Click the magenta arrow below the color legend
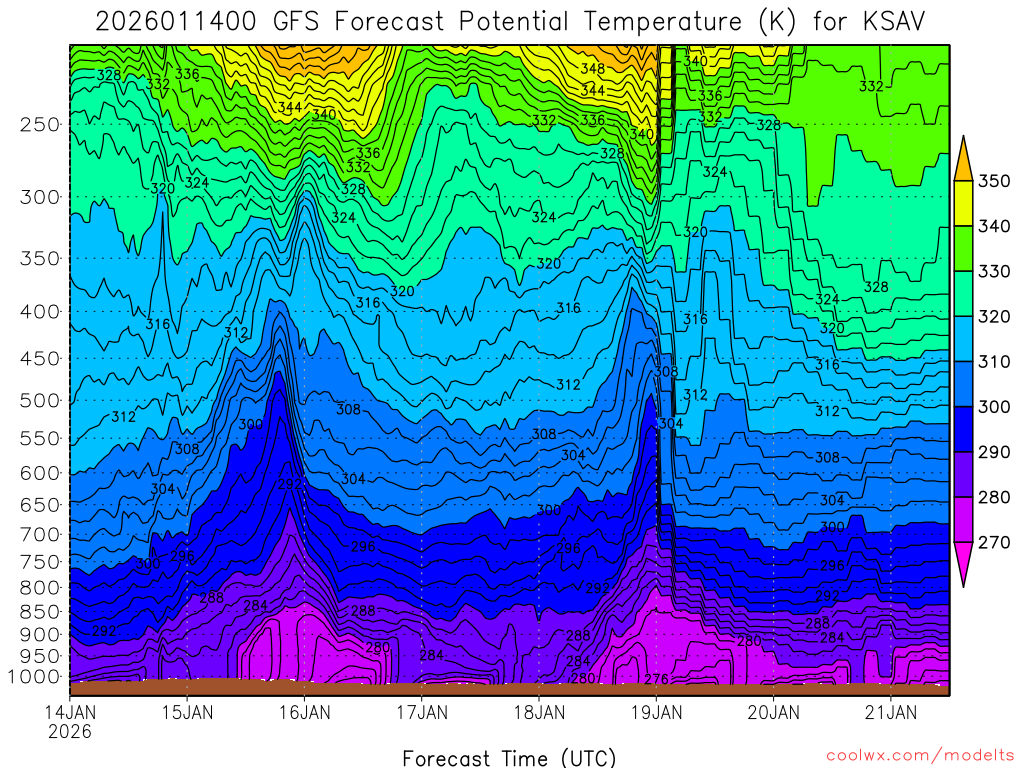Viewport: 1024px width, 768px height. [963, 563]
